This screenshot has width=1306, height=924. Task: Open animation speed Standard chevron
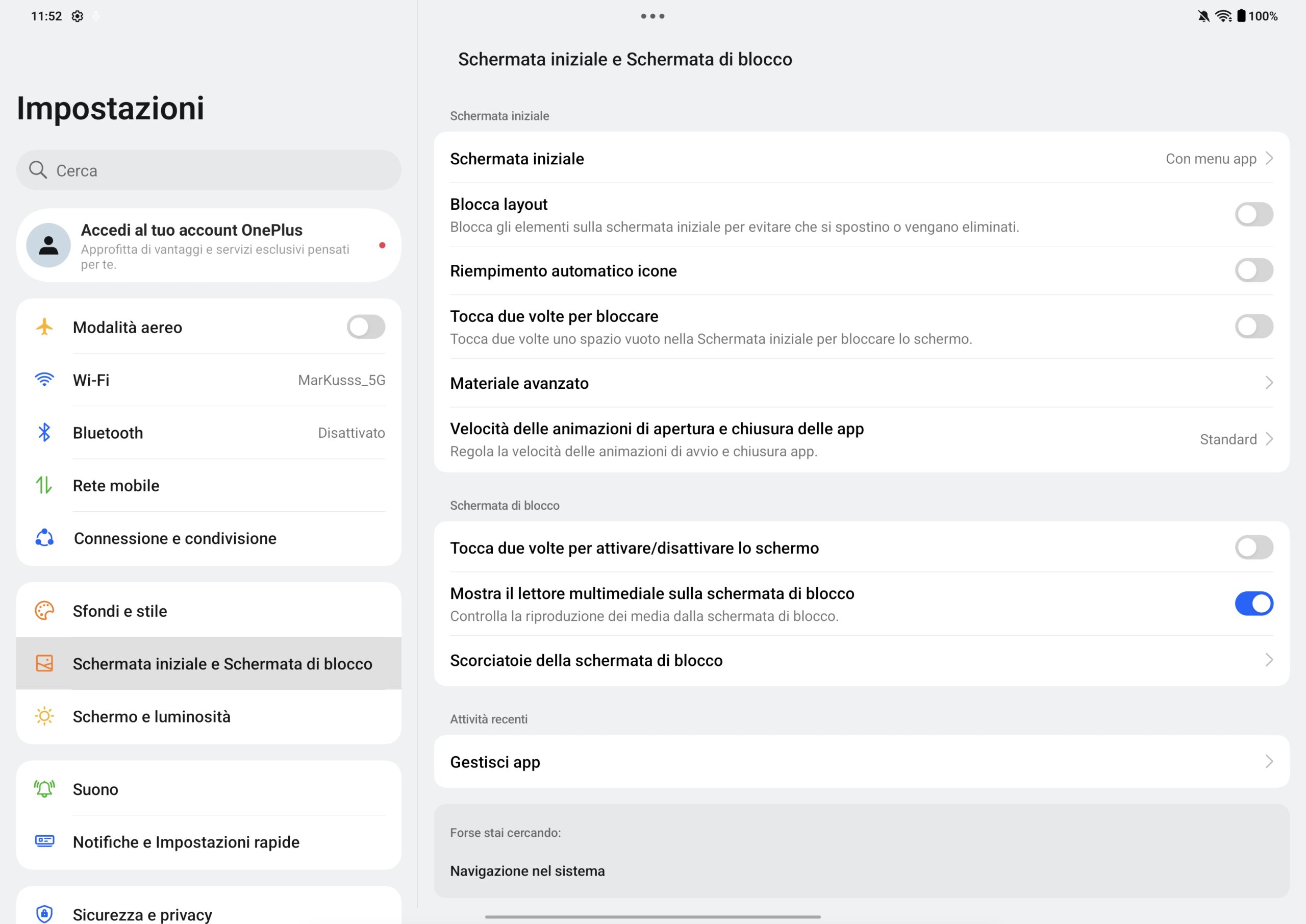[x=1269, y=439]
